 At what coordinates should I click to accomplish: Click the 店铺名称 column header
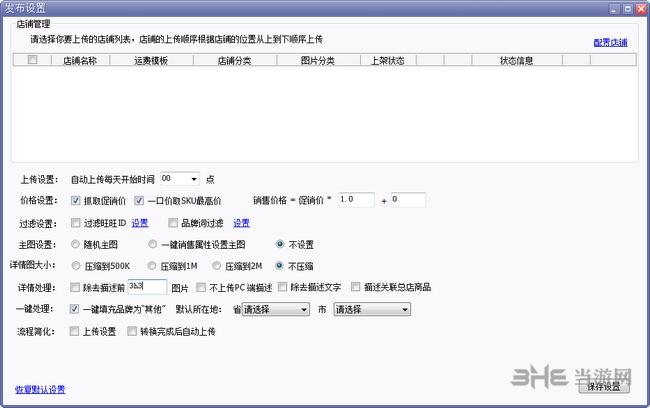pos(80,61)
